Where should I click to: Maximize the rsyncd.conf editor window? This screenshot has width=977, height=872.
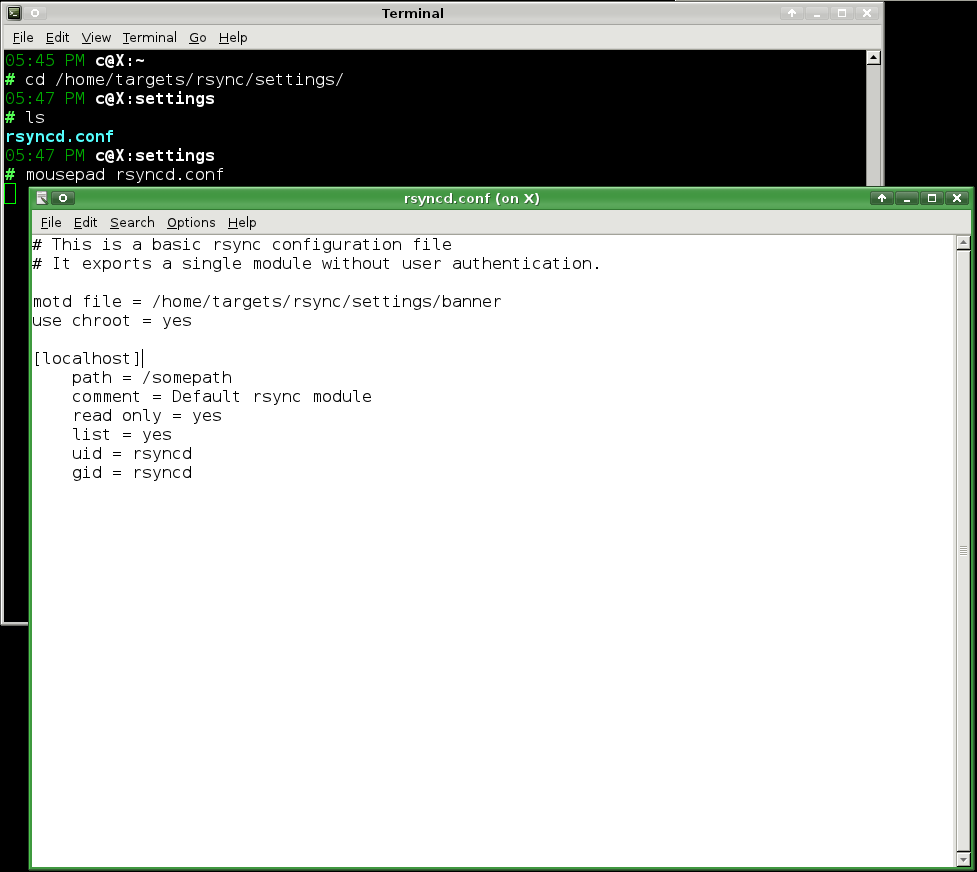coord(932,198)
